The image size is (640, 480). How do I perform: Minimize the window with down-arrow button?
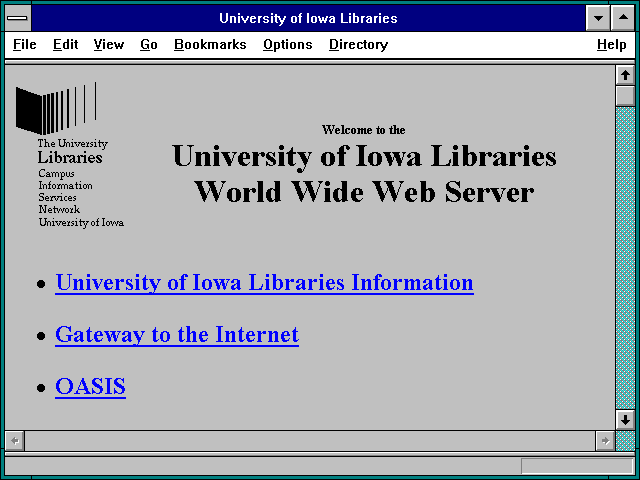598,18
